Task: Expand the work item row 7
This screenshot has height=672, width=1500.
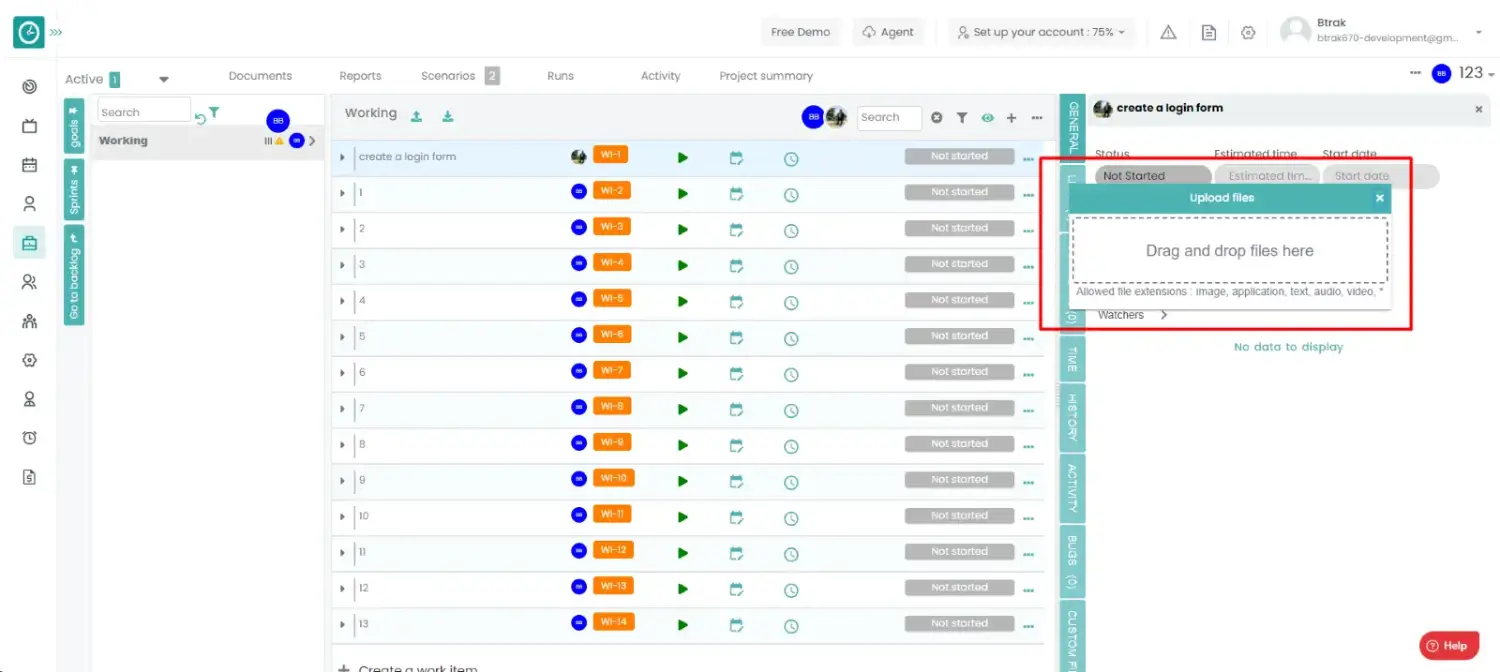Action: click(342, 409)
